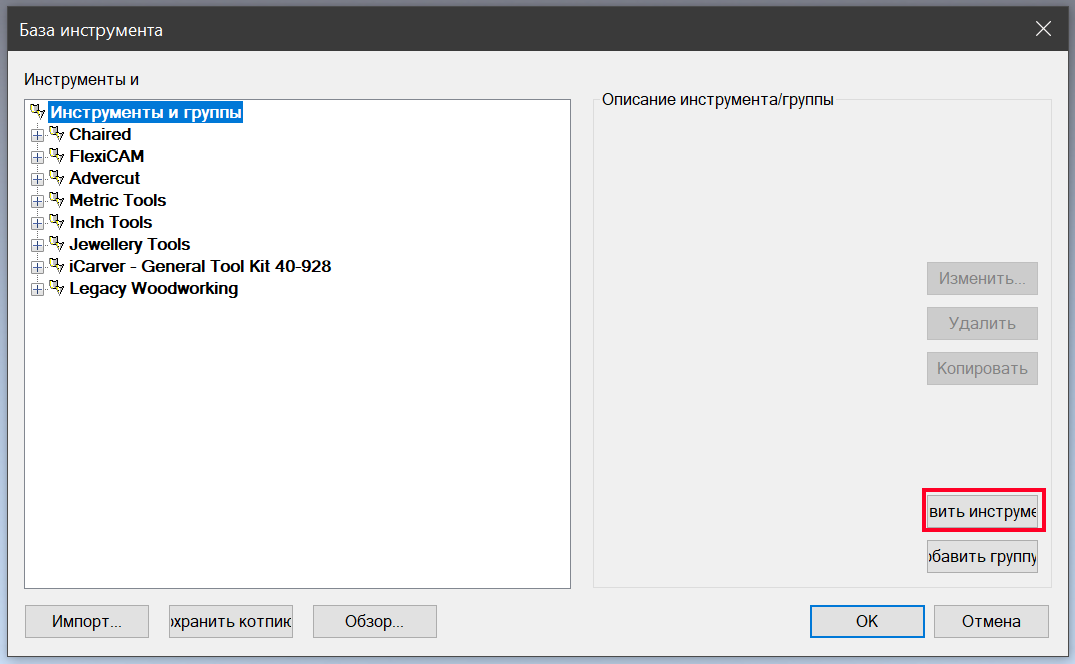Image resolution: width=1075 pixels, height=664 pixels.
Task: Click the Metric Tools group icon
Action: 57,200
